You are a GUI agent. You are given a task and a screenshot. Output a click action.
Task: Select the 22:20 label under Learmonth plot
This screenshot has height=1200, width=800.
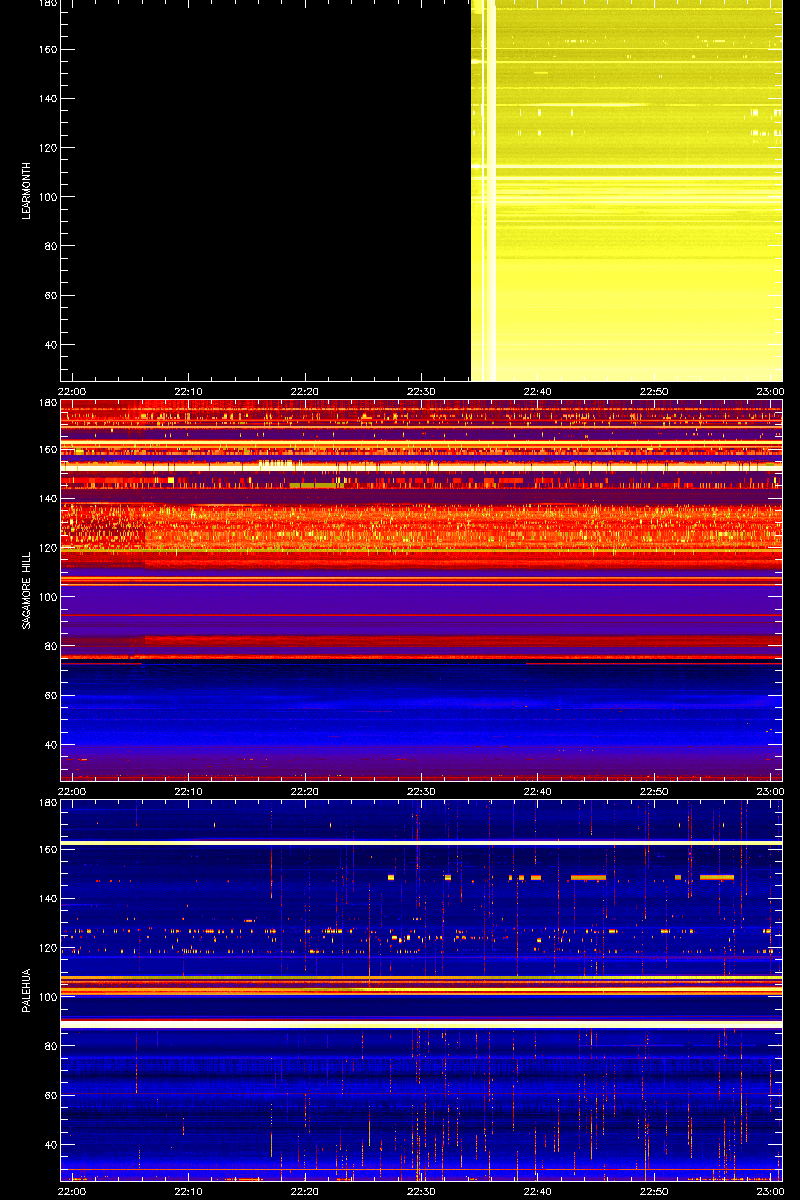[305, 391]
